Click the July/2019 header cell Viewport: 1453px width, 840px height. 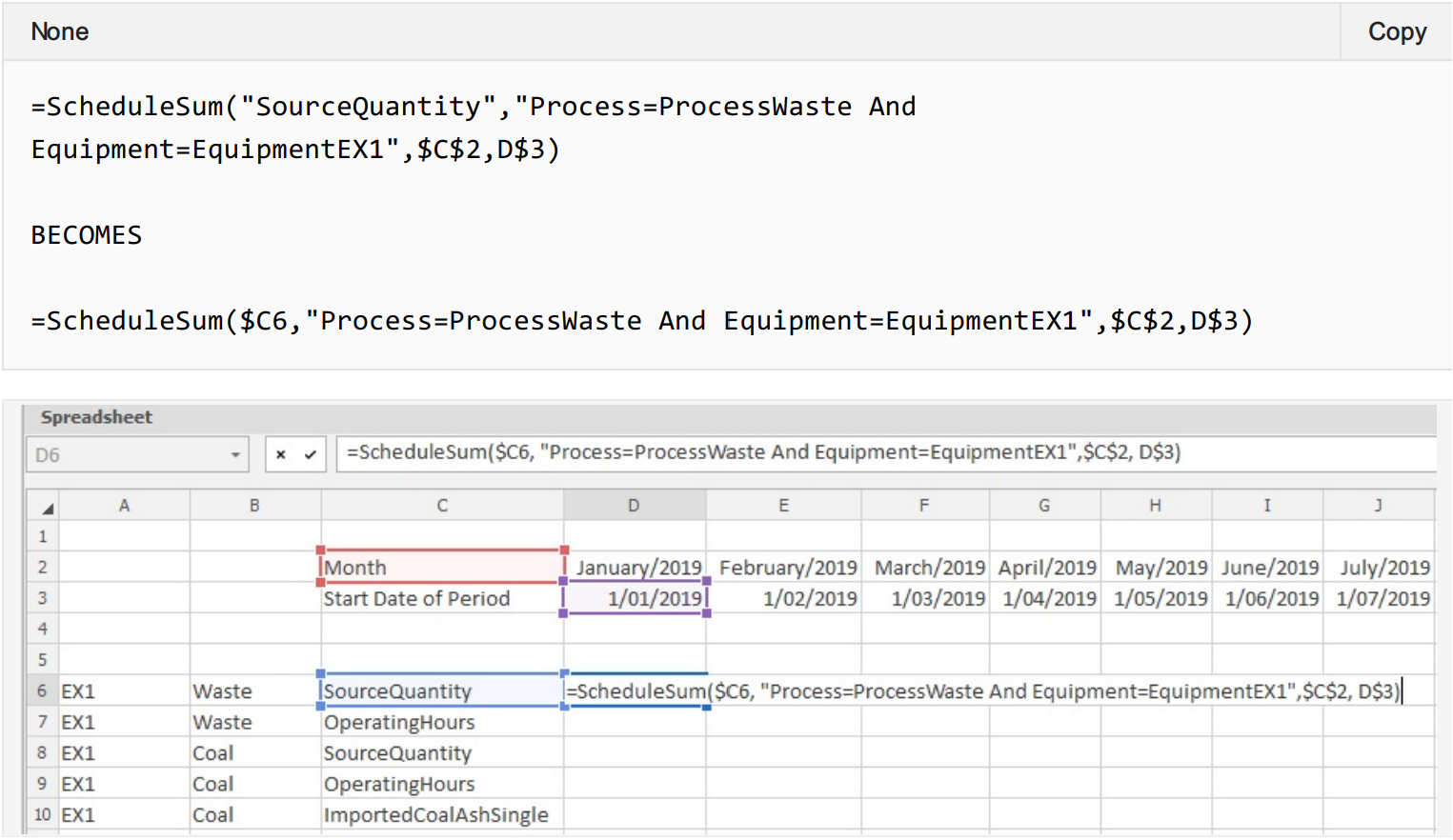1381,568
